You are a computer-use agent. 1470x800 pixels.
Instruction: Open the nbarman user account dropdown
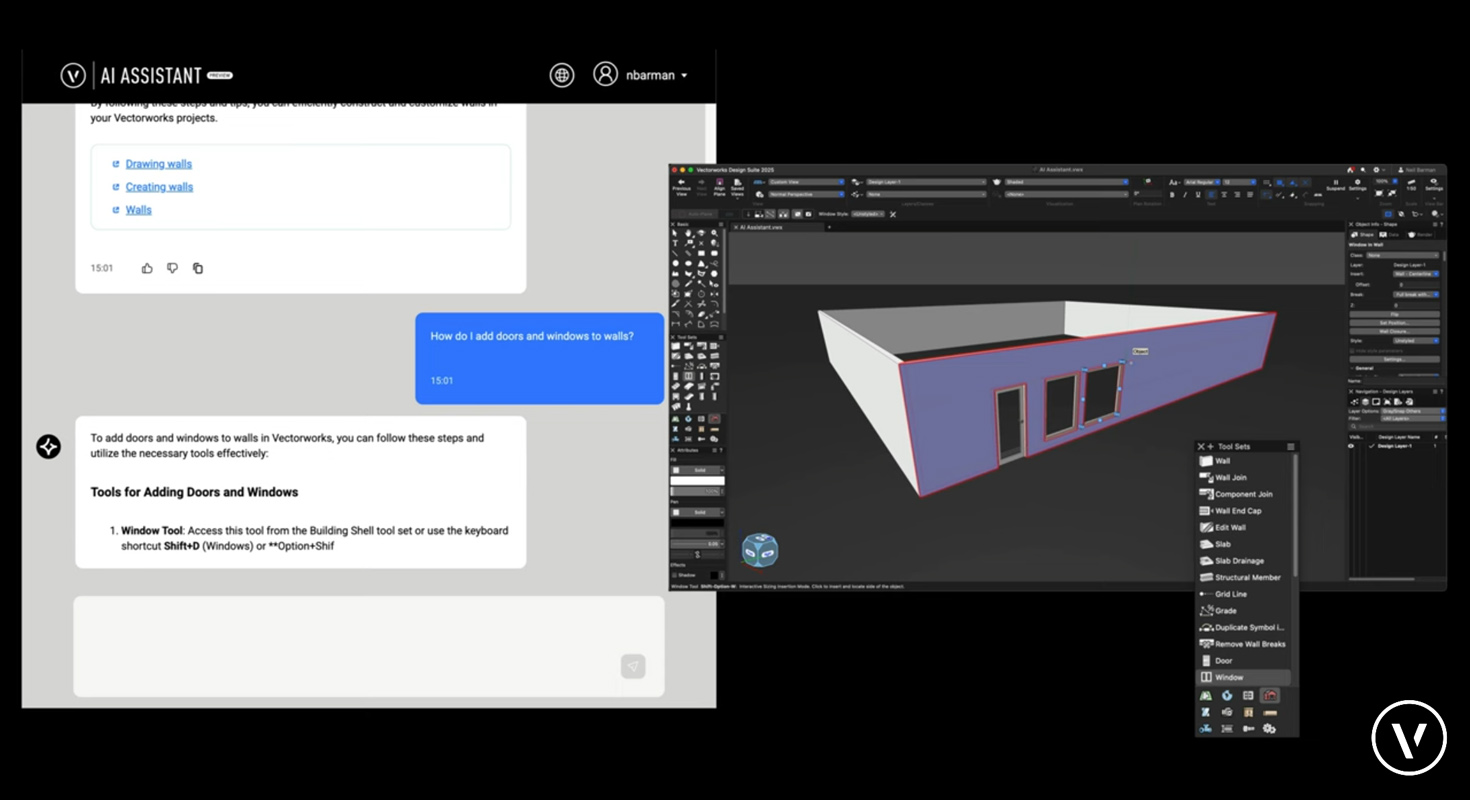pos(641,75)
